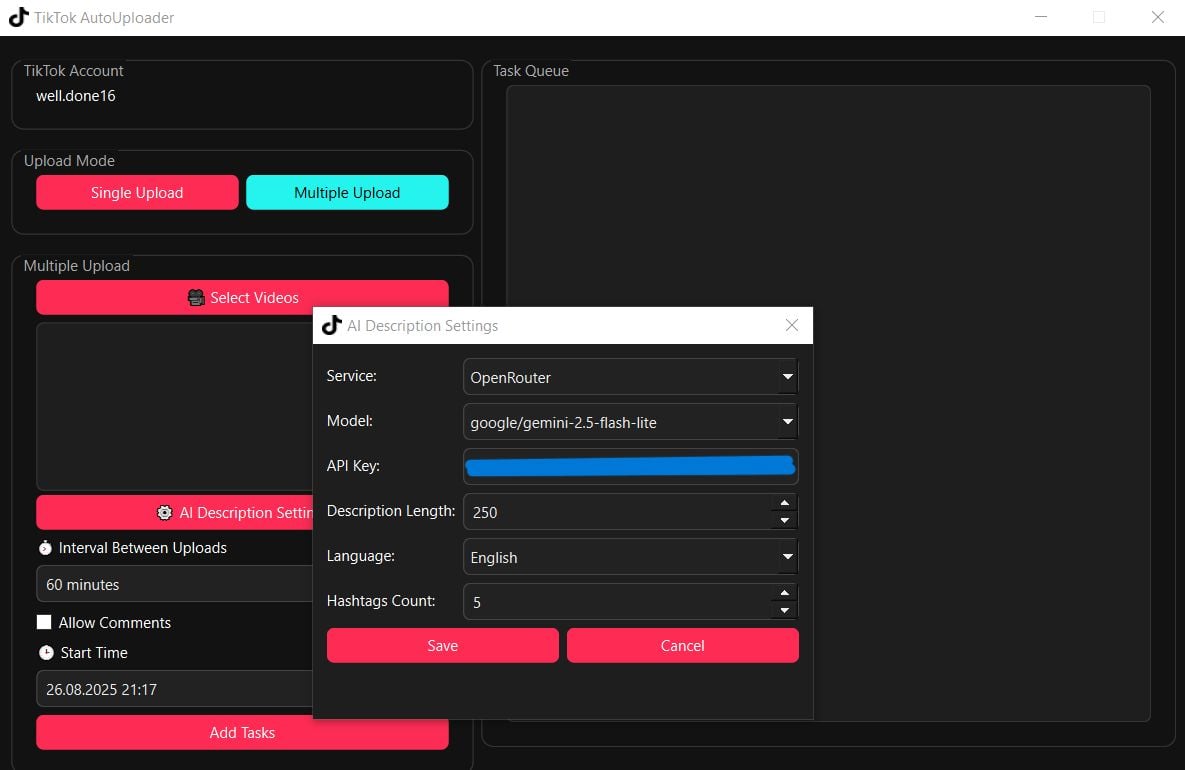Click the stopwatch icon beside Interval Between Uploads
1185x770 pixels.
45,548
